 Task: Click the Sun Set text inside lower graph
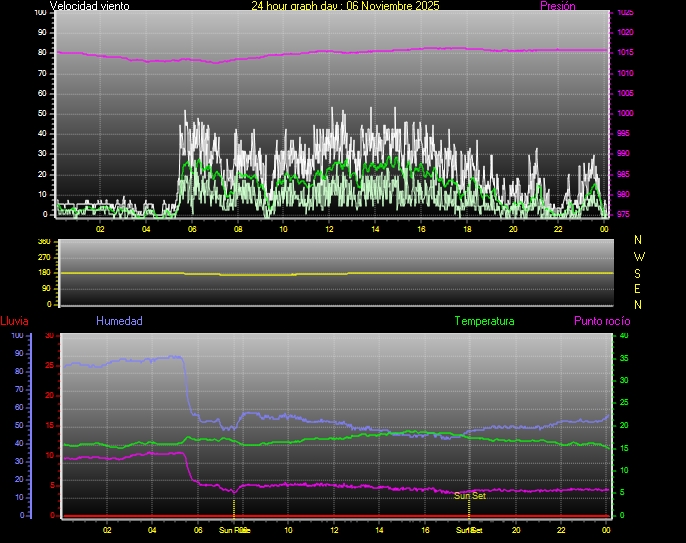tap(470, 496)
